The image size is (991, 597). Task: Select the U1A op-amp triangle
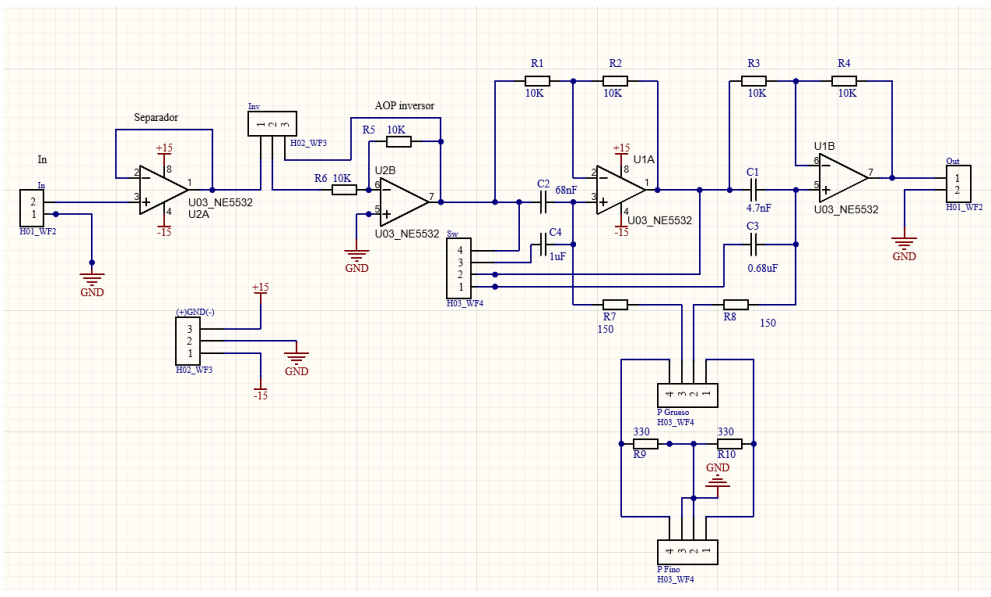click(621, 190)
